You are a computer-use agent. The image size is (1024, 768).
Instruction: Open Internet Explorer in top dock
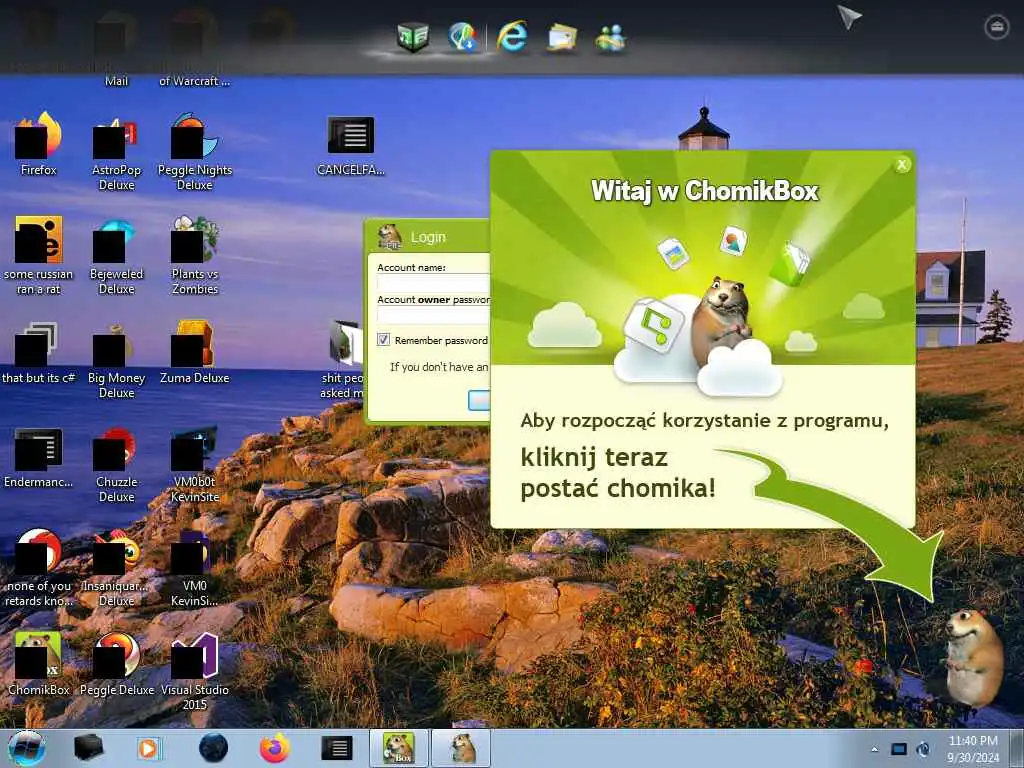512,36
